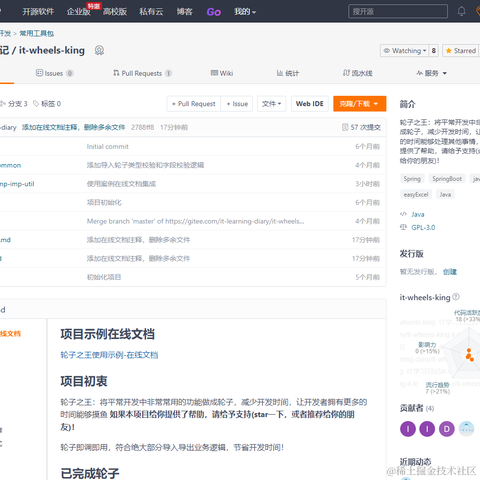480x480 pixels.
Task: Click the Spring topic tag
Action: tap(412, 179)
